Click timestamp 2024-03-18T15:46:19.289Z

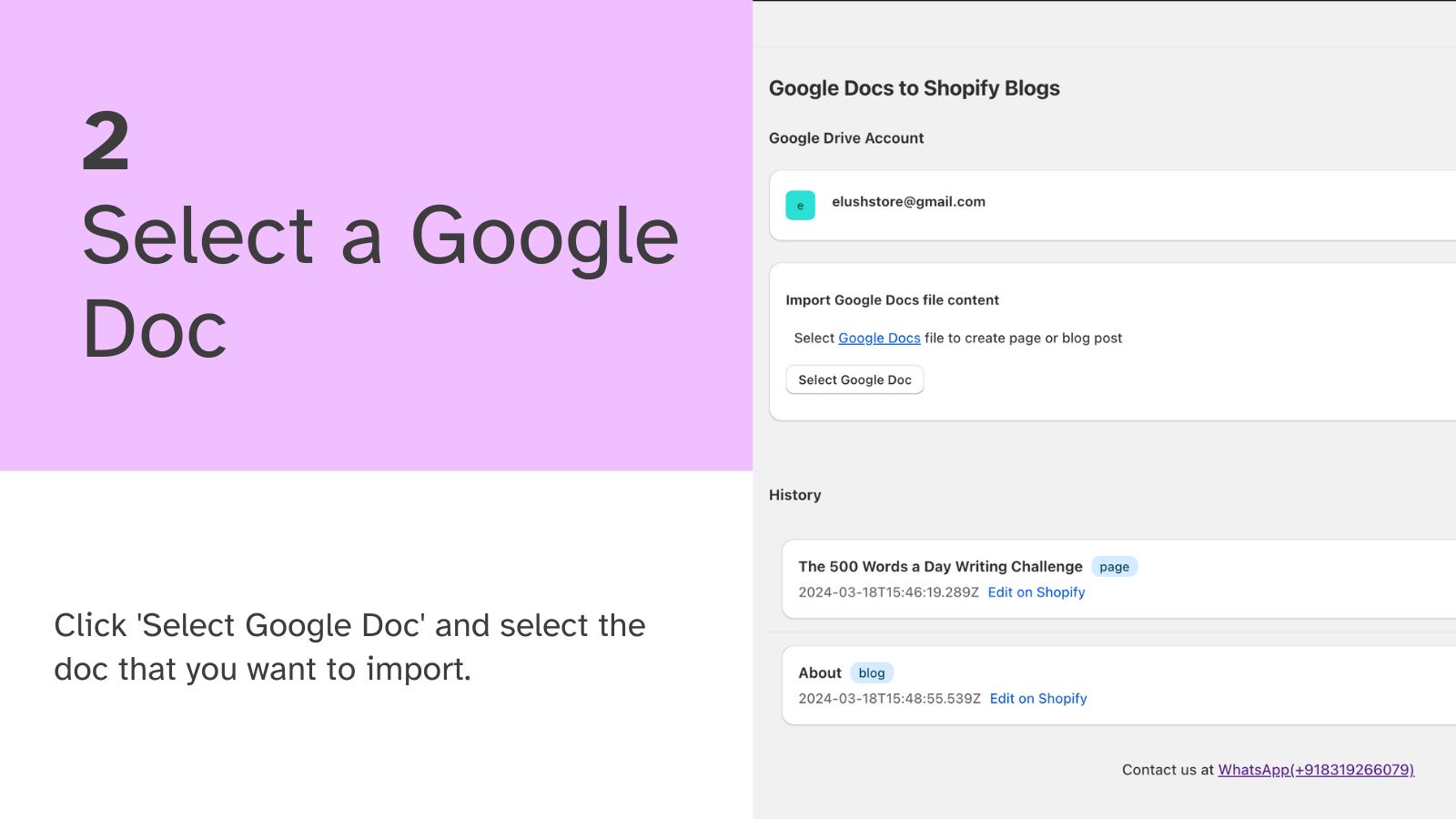888,592
